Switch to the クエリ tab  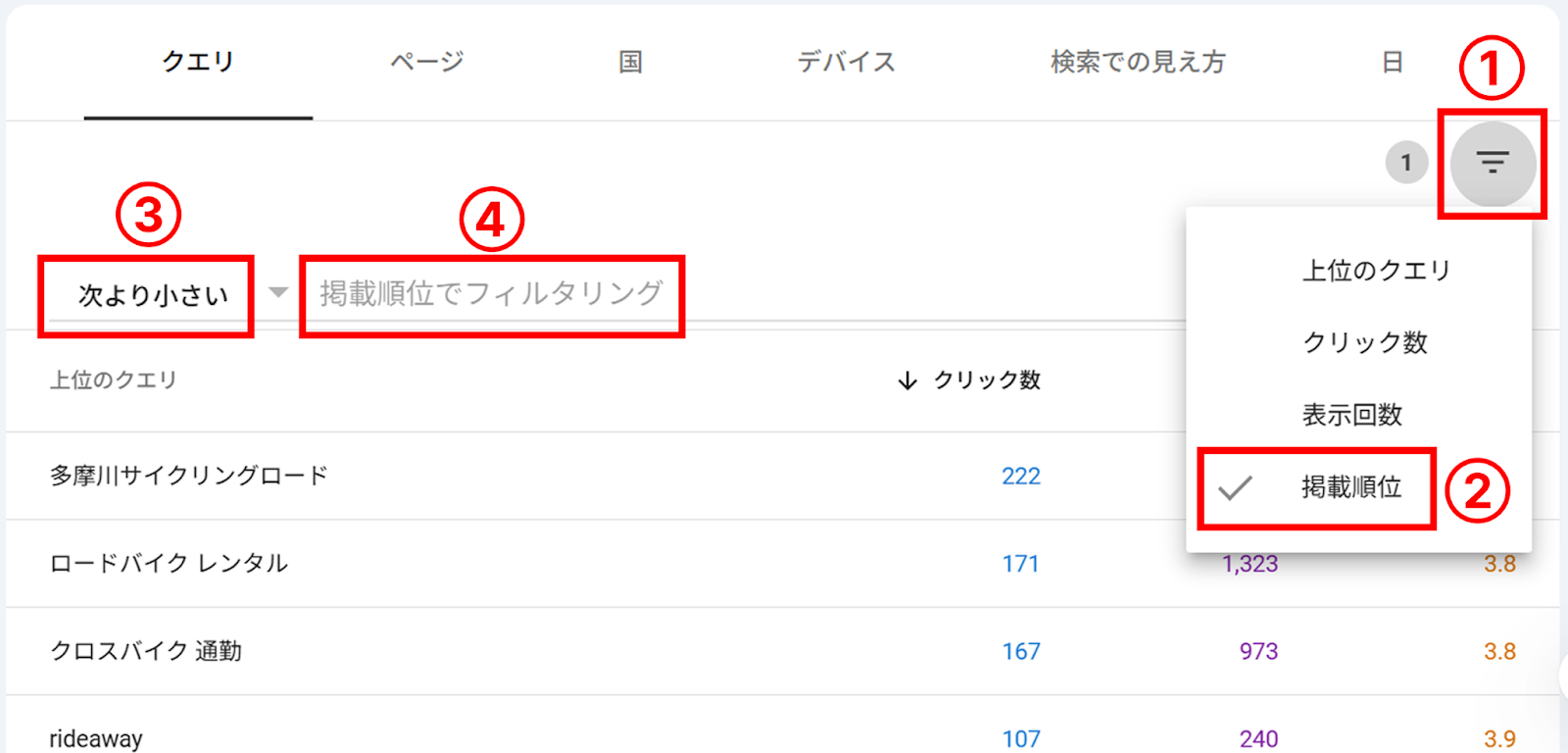tap(198, 62)
